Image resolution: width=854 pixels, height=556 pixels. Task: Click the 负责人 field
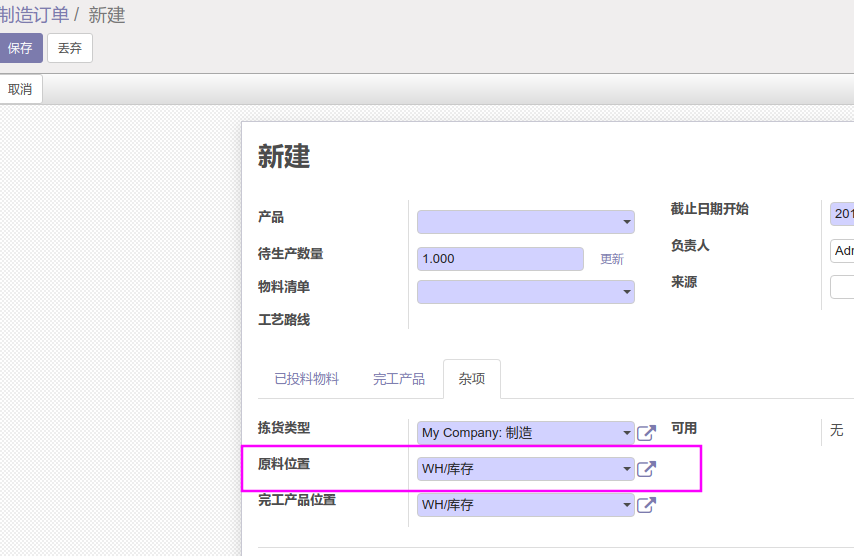click(842, 250)
